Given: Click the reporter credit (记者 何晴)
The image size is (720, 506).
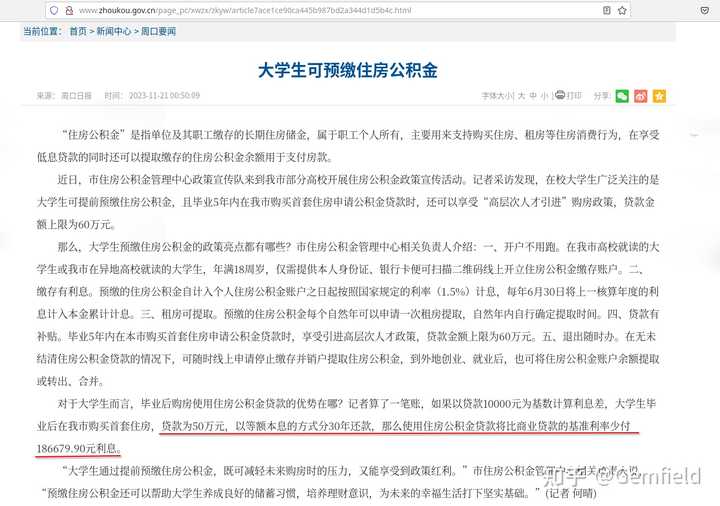Looking at the screenshot, I should [571, 493].
